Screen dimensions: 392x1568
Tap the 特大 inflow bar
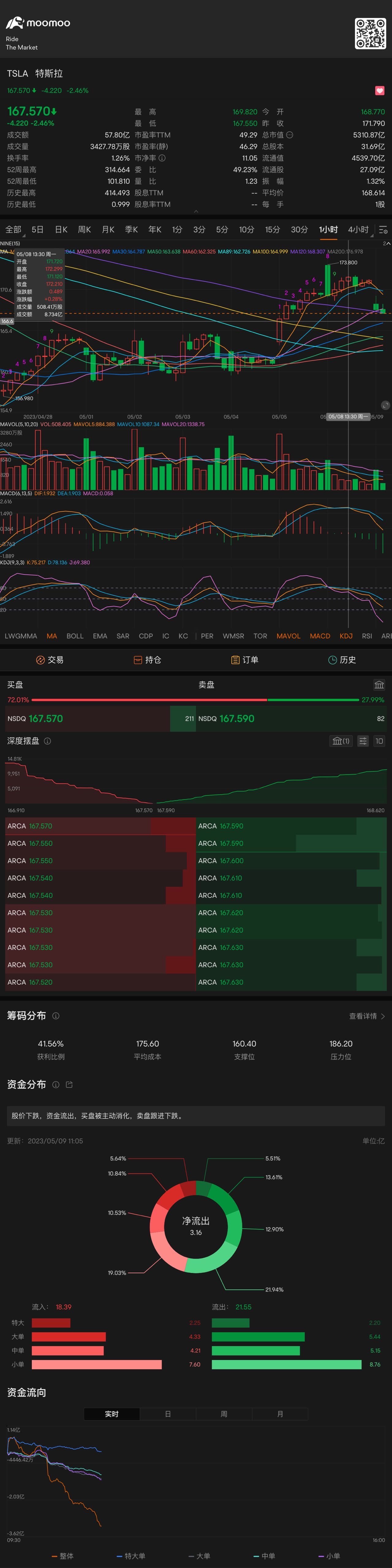click(x=51, y=1323)
